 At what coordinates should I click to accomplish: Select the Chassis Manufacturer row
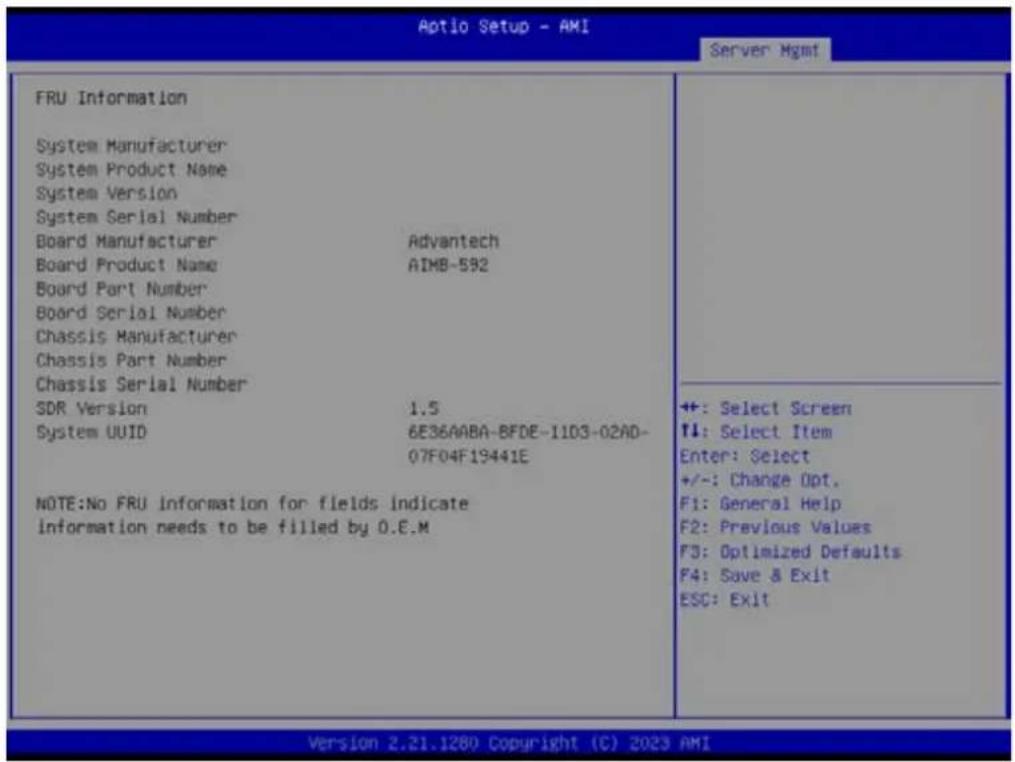[137, 337]
